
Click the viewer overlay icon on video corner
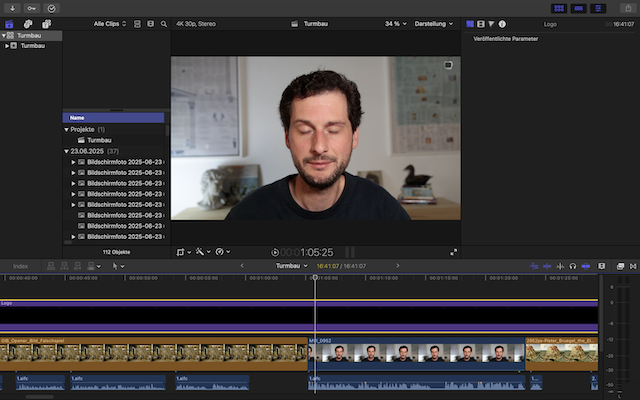pyautogui.click(x=448, y=65)
